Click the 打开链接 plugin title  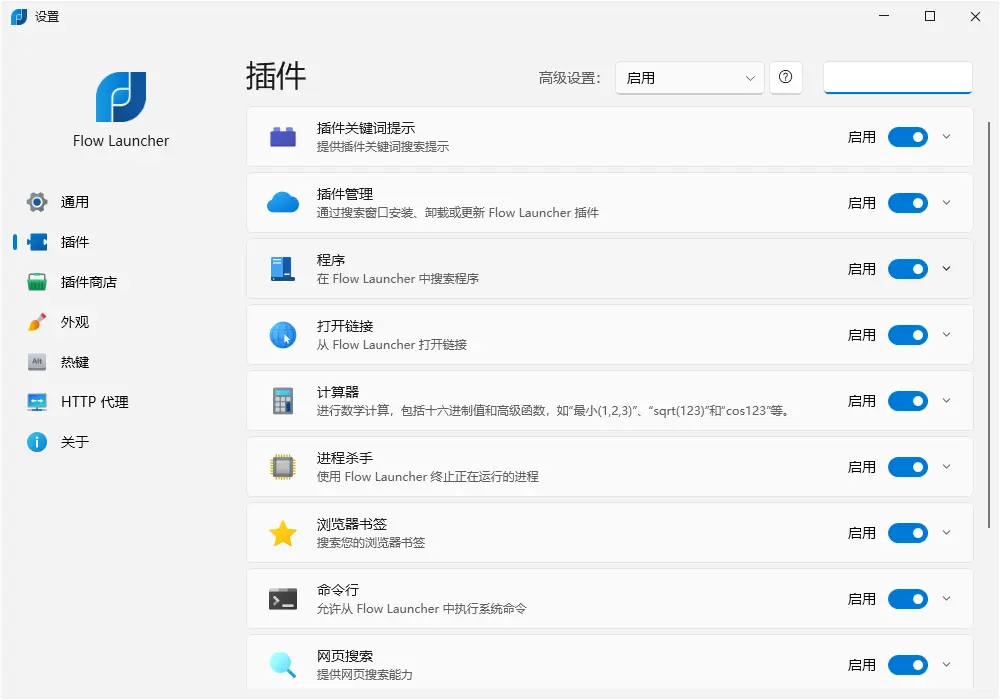[x=345, y=326]
